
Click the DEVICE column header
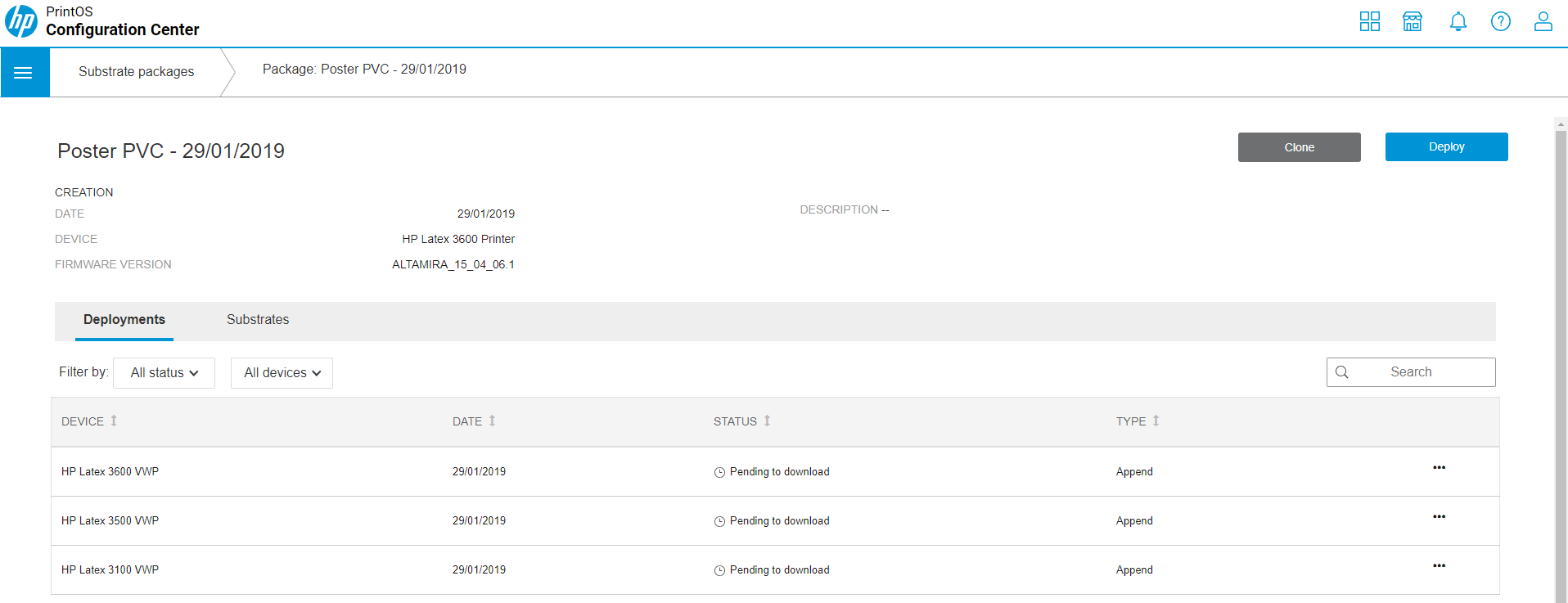tap(83, 421)
